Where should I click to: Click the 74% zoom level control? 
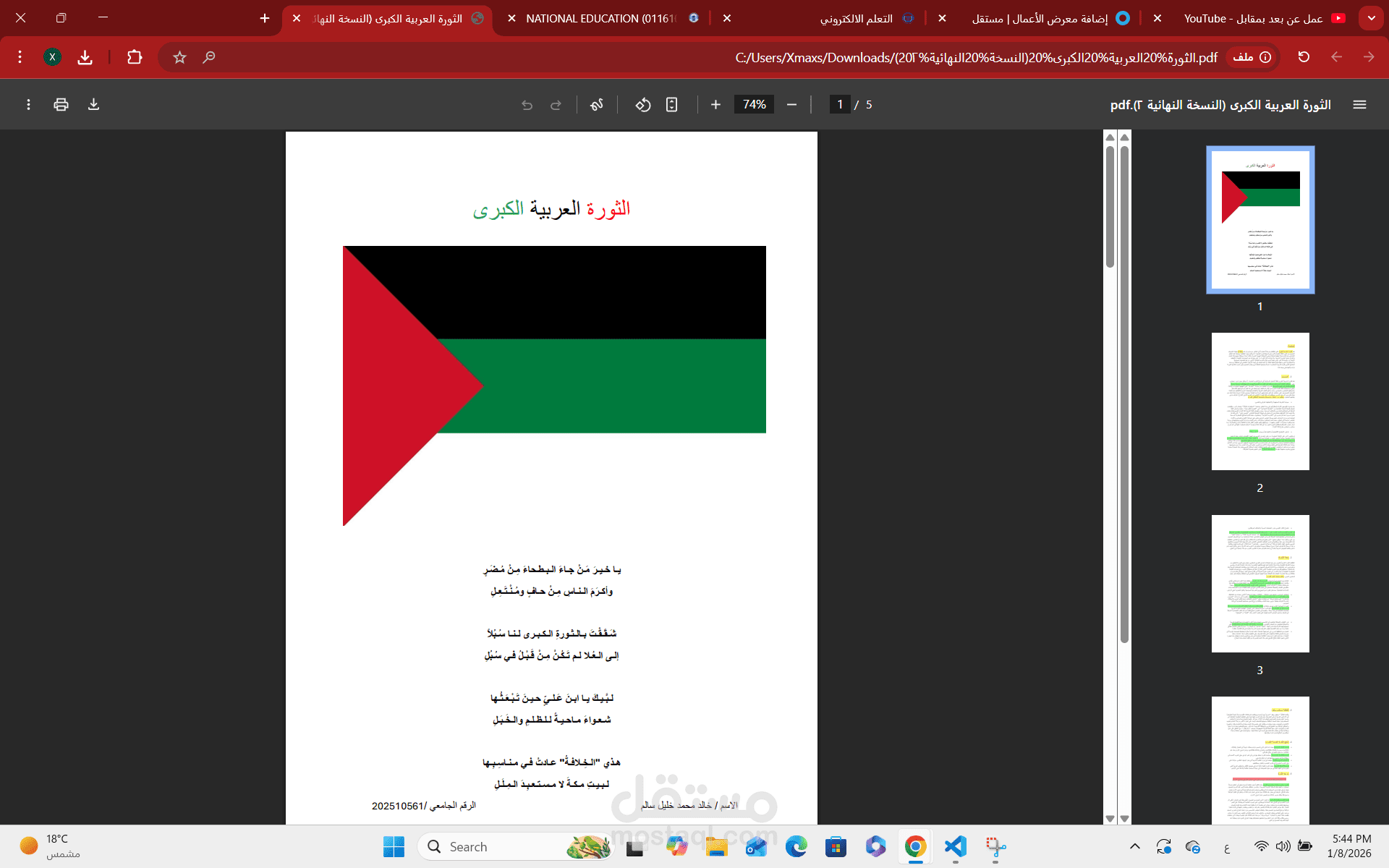(x=754, y=104)
